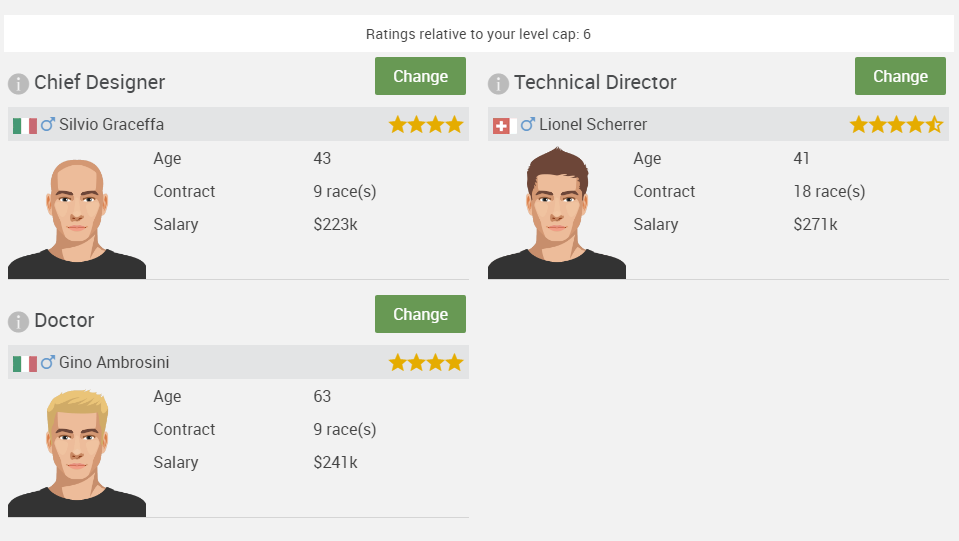Click the Italian flag beside Silvio Graceffa

(x=25, y=126)
